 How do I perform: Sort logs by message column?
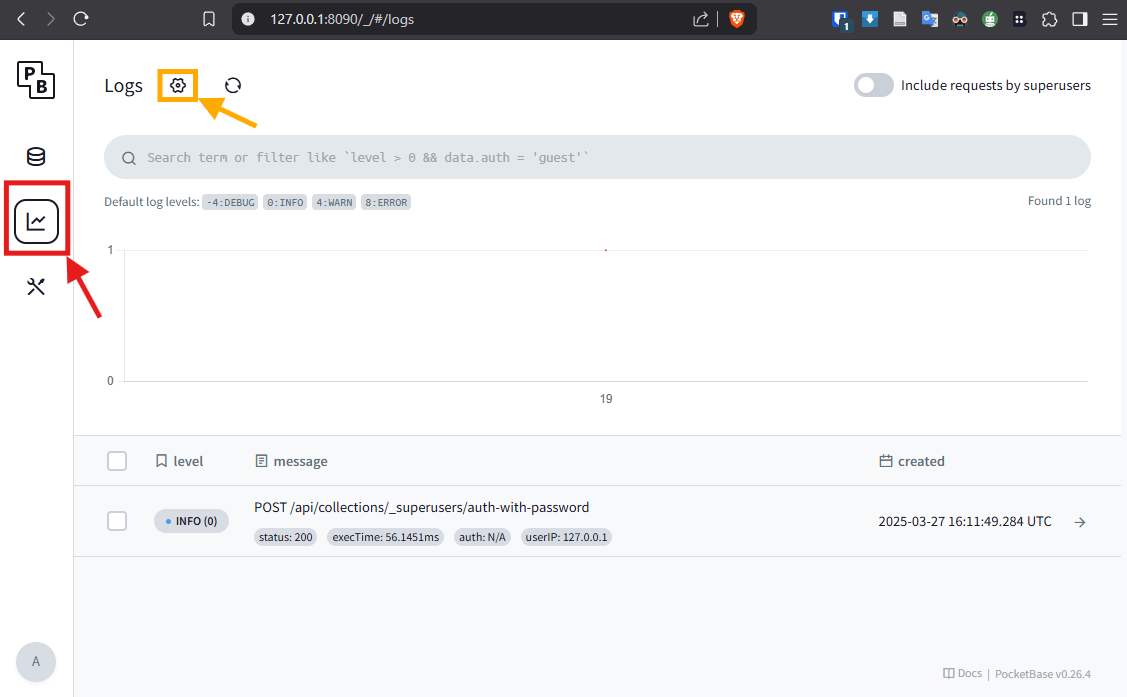[291, 461]
